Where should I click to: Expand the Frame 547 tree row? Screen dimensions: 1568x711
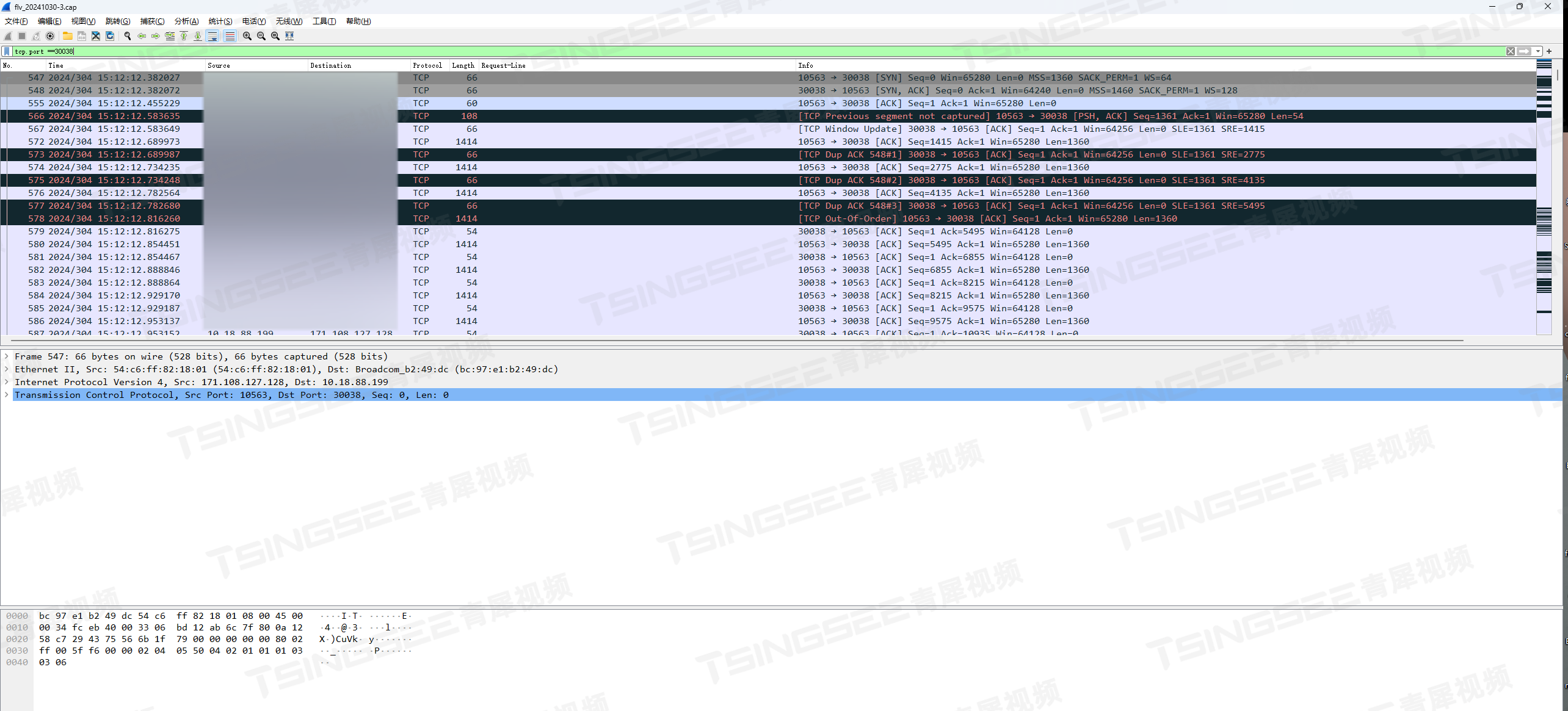[x=7, y=356]
